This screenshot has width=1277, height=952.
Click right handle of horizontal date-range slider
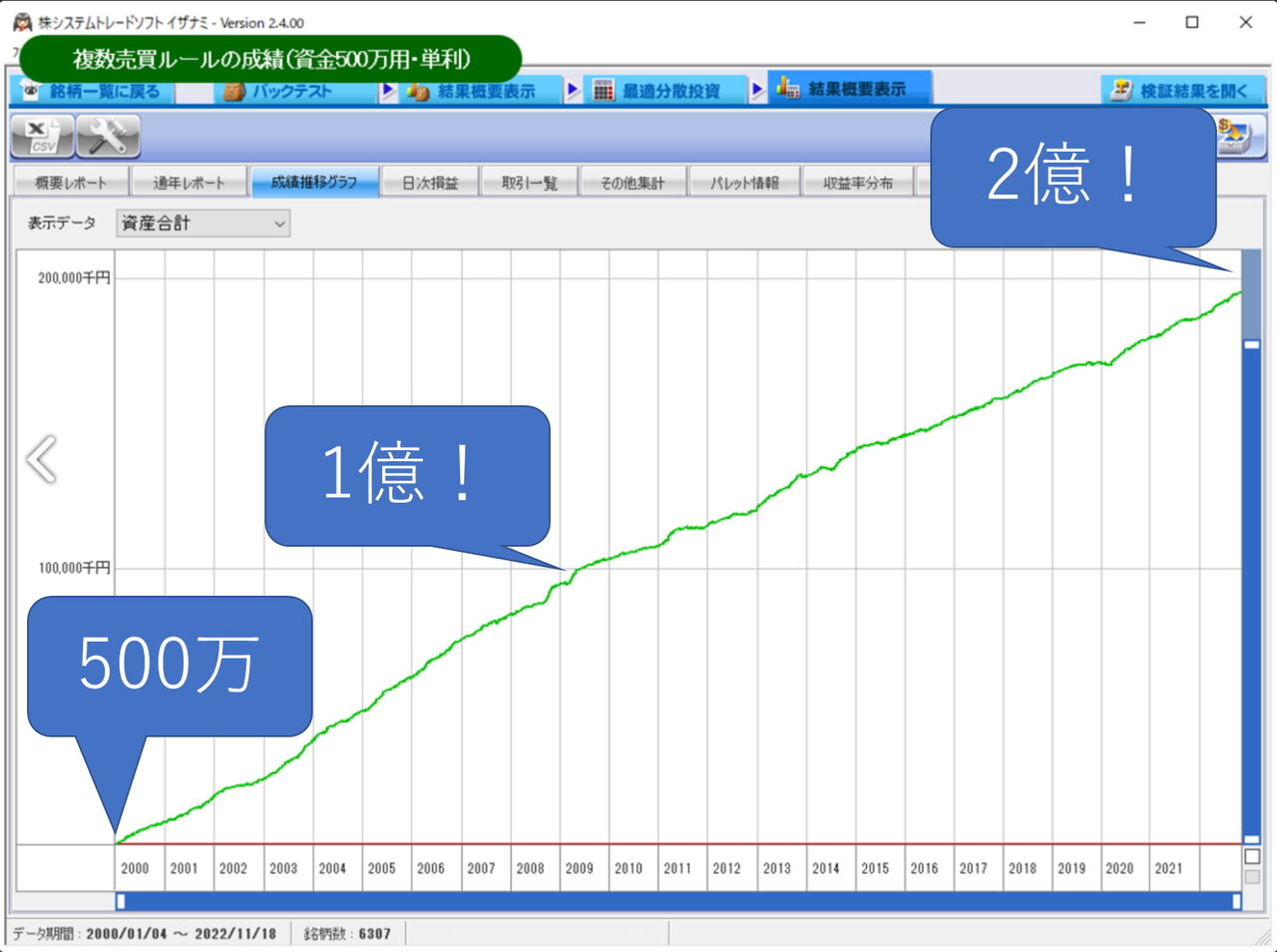click(1236, 901)
